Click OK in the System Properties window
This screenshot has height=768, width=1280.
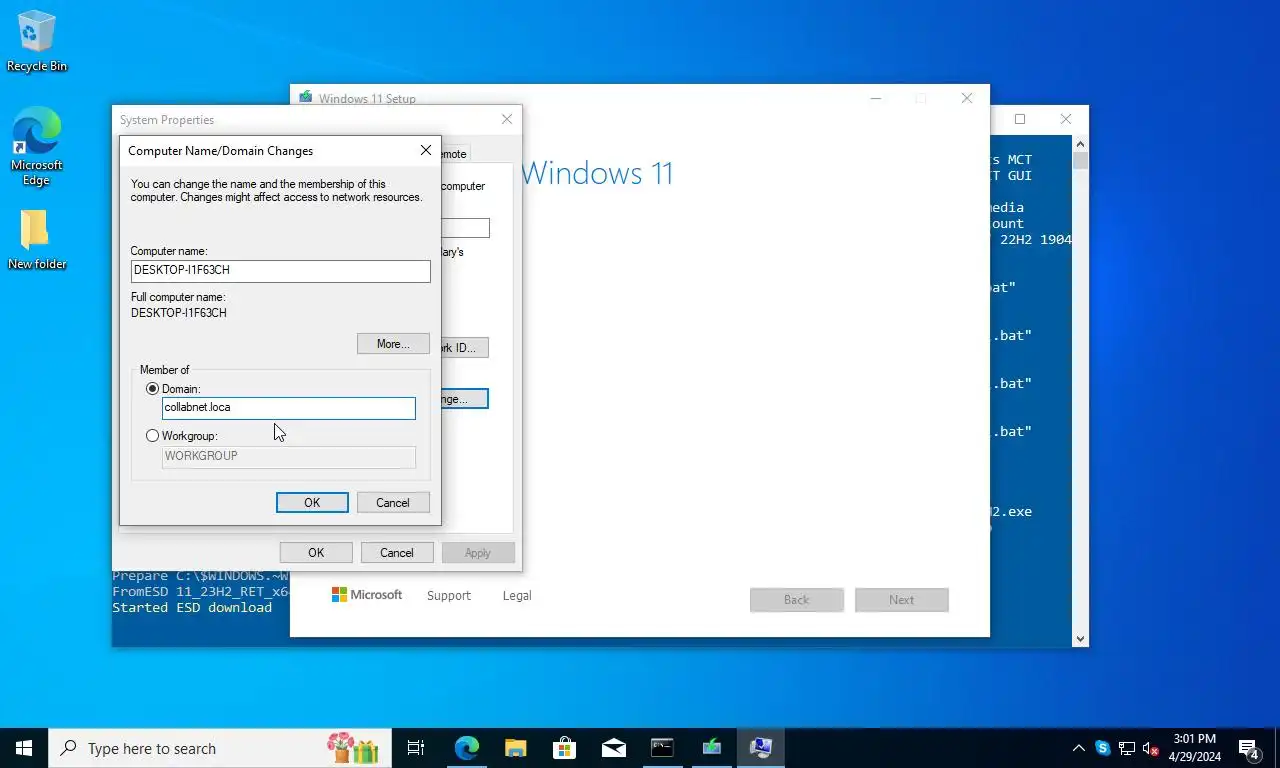316,553
